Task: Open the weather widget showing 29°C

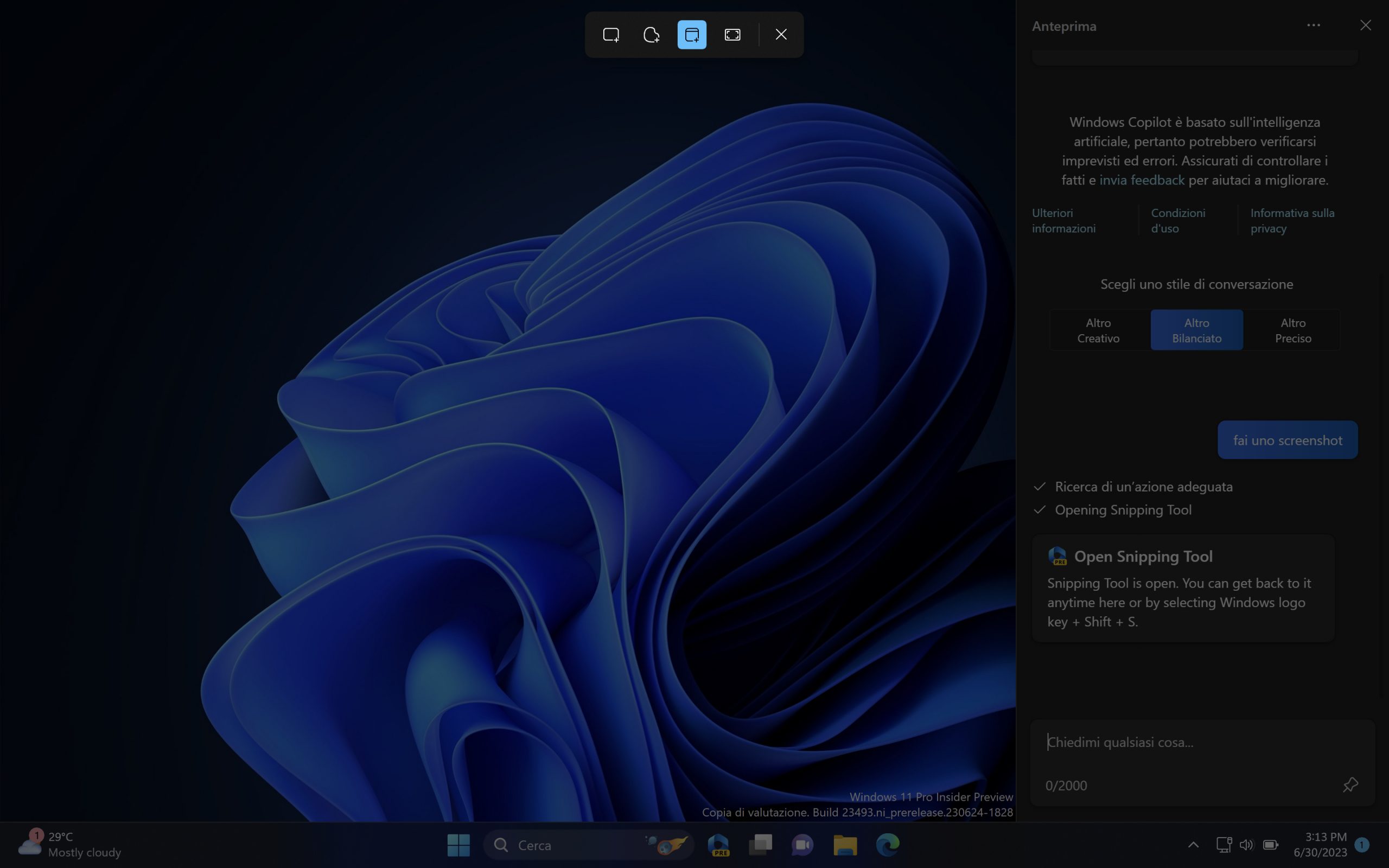Action: click(70, 845)
